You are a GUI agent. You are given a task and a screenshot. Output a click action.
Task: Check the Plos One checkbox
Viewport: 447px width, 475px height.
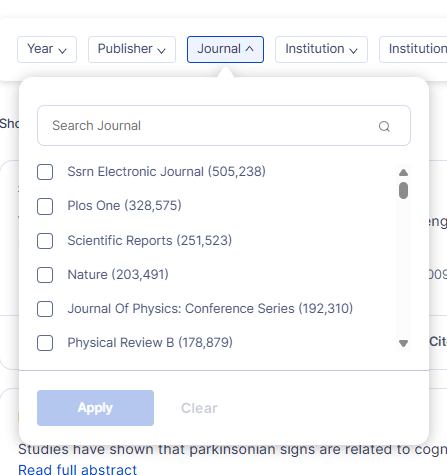pos(45,206)
